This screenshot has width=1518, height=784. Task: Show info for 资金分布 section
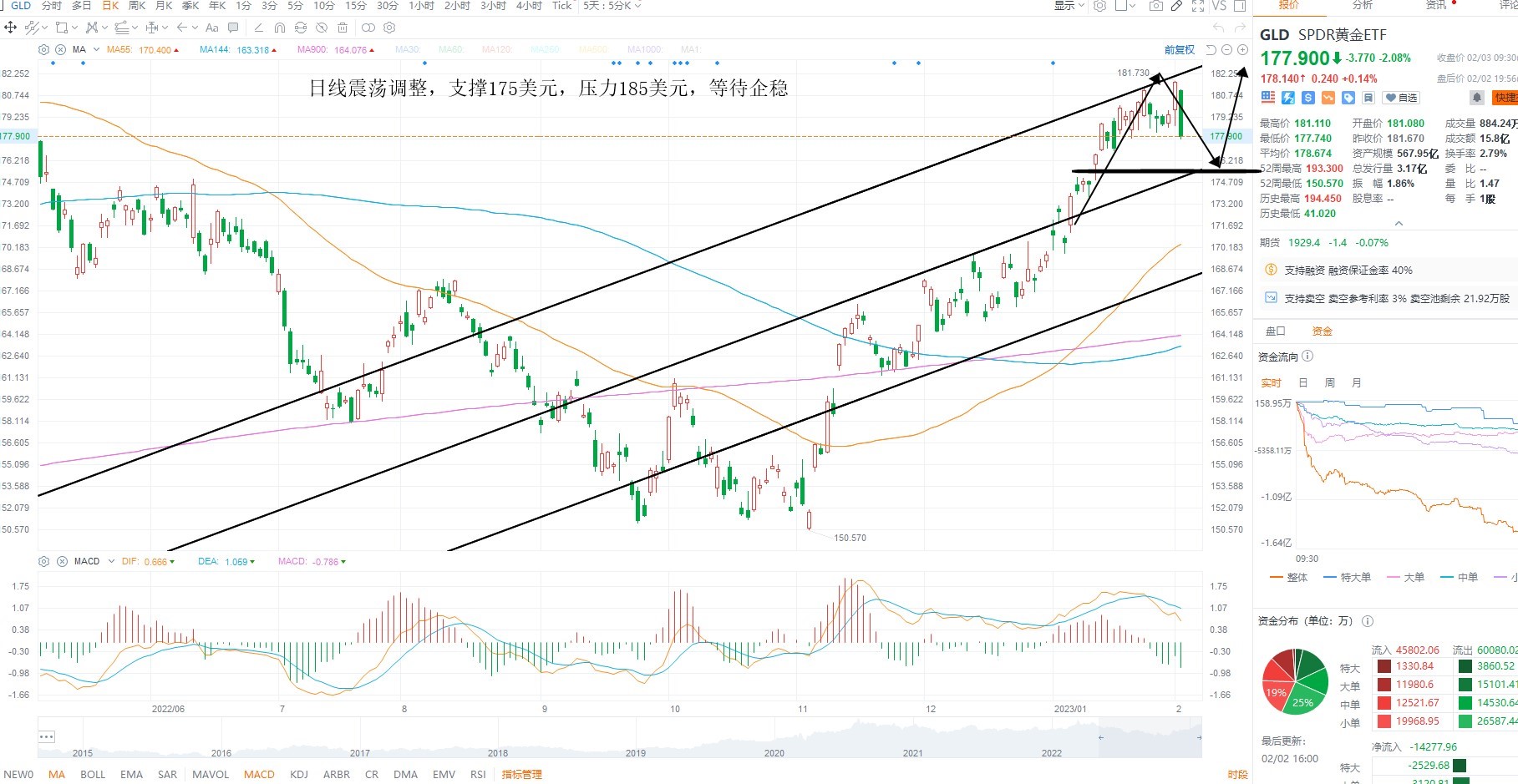click(1368, 621)
